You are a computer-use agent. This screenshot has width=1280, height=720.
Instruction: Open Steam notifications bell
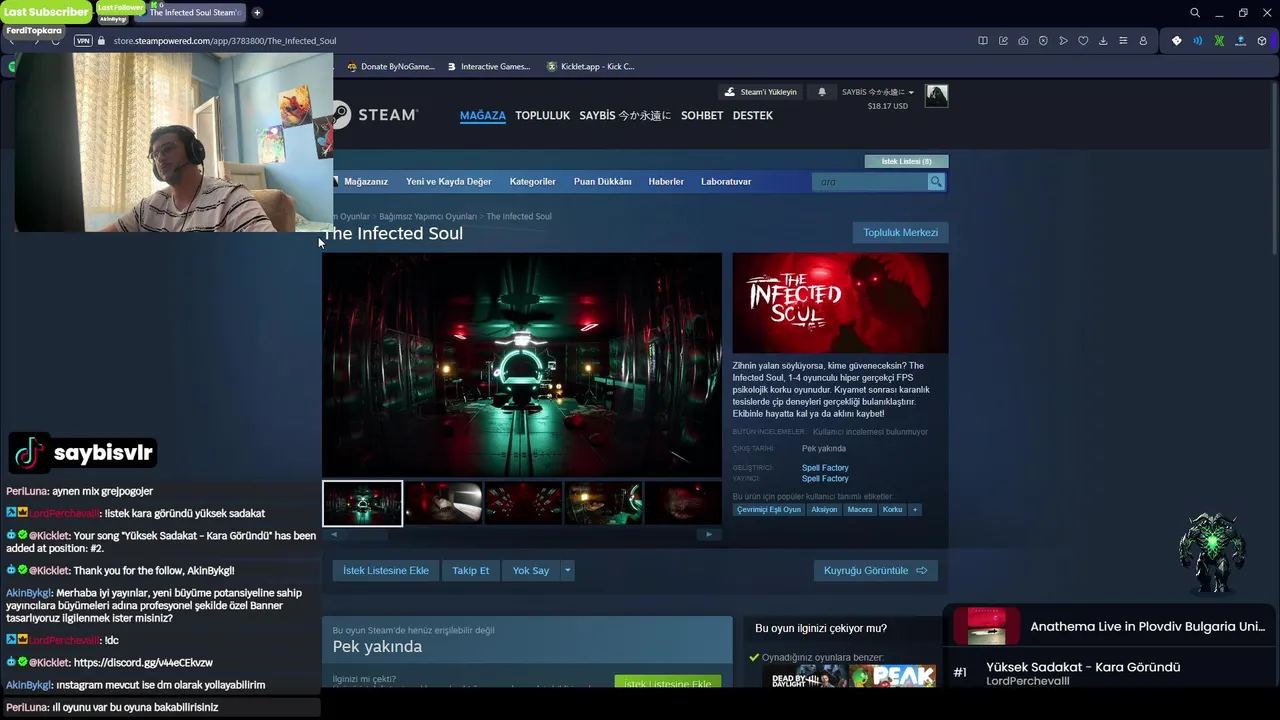coord(822,92)
